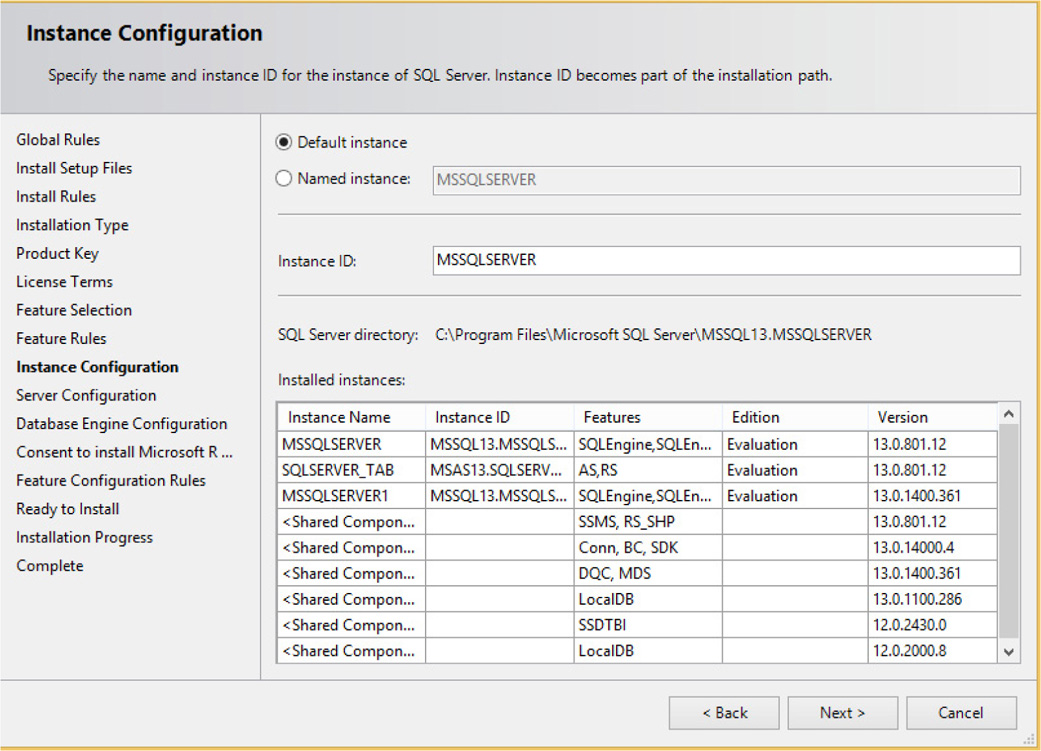Go to Ready to Install step
Screen dimensions: 1041x751
(68, 509)
